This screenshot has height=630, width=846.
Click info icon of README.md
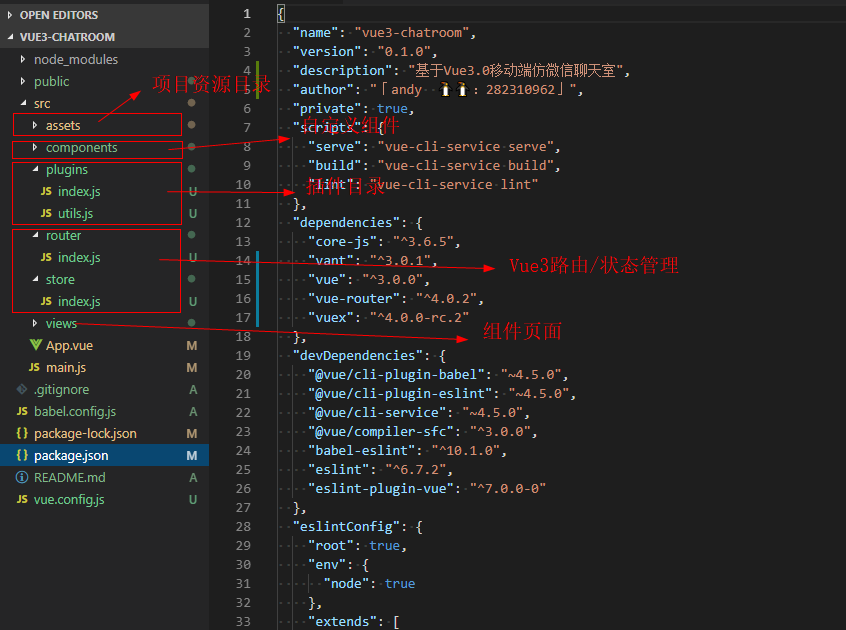[22, 477]
